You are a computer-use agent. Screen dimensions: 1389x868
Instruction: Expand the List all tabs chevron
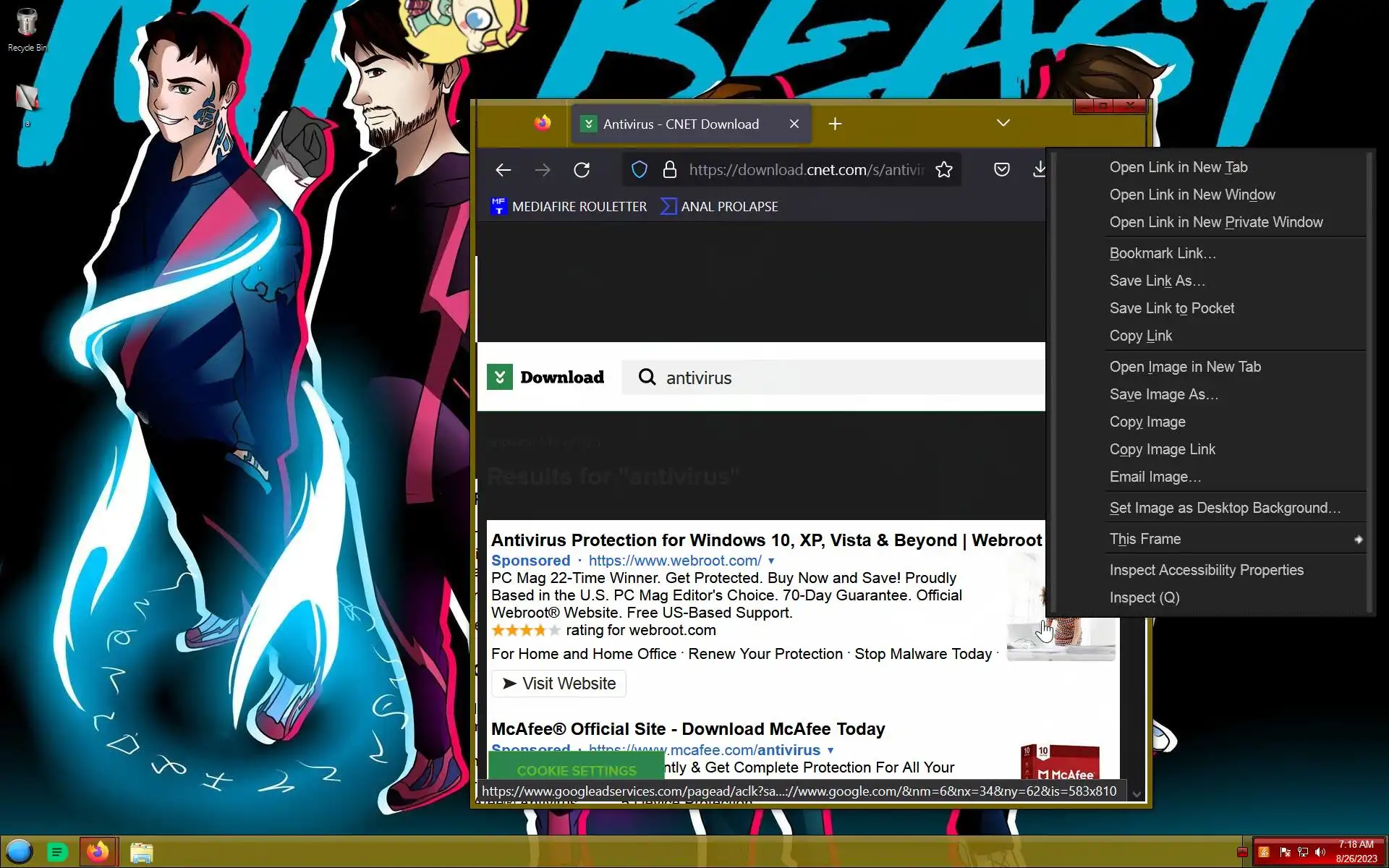click(x=1003, y=124)
